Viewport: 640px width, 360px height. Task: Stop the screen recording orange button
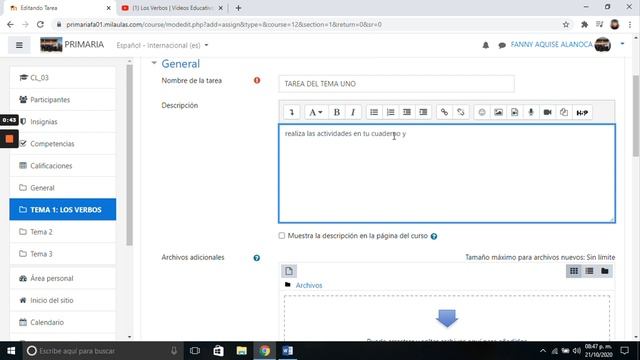pyautogui.click(x=9, y=139)
